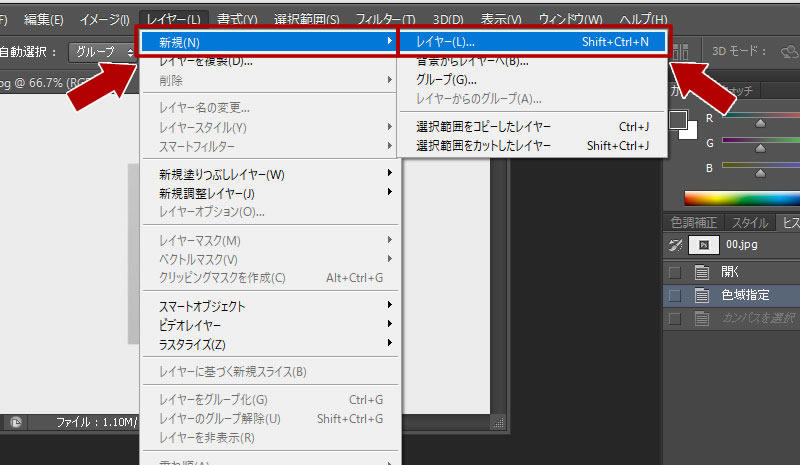Choose 背景からレイヤーへ(B)... in submenu
800x465 pixels.
coord(532,61)
